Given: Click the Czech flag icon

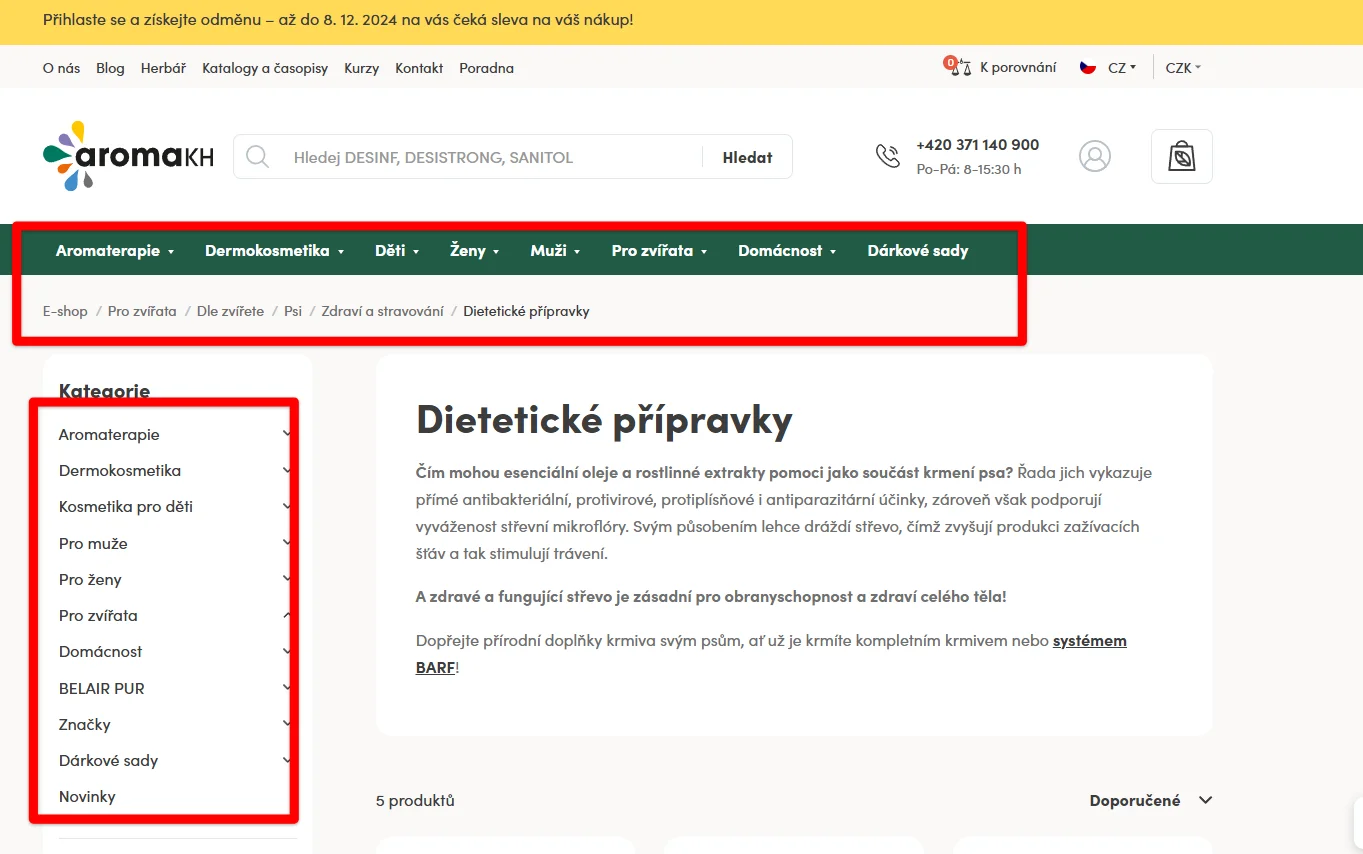Looking at the screenshot, I should coord(1088,68).
